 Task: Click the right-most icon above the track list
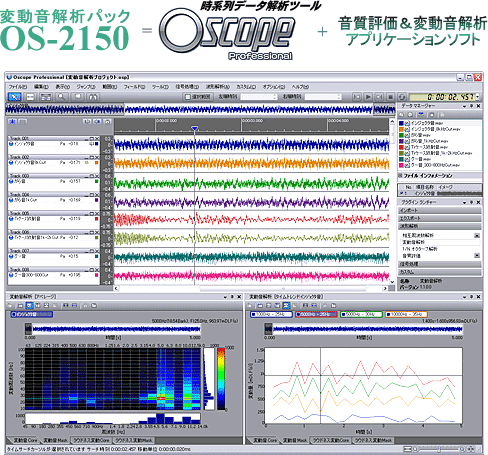pyautogui.click(x=107, y=122)
